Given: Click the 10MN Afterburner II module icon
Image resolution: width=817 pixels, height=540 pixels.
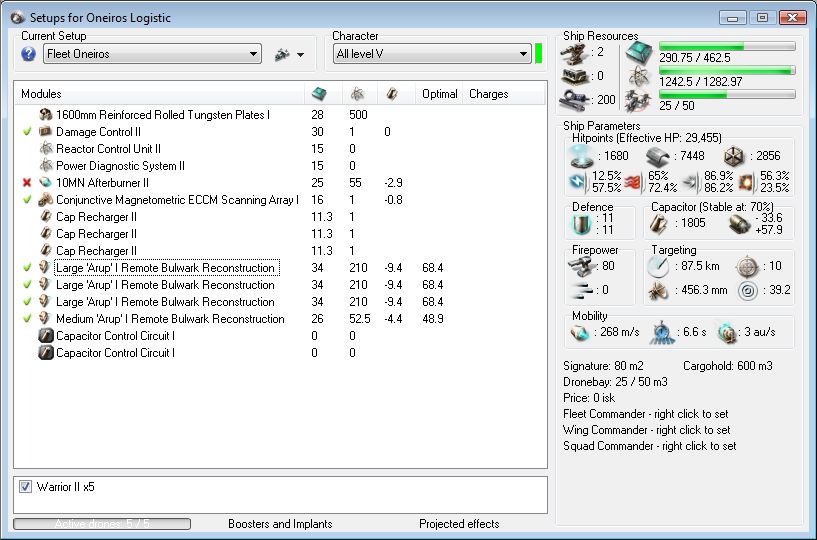Looking at the screenshot, I should tap(46, 183).
